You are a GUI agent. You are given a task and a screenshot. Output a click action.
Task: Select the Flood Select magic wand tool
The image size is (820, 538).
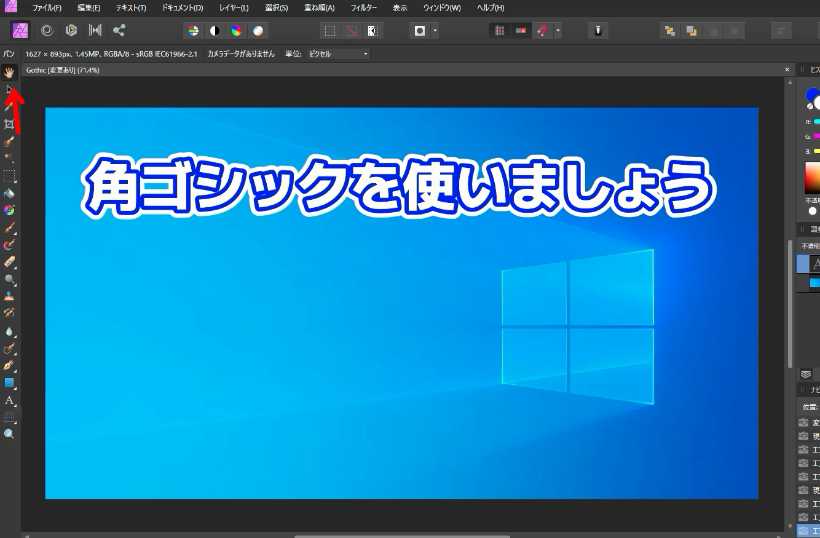(x=9, y=158)
